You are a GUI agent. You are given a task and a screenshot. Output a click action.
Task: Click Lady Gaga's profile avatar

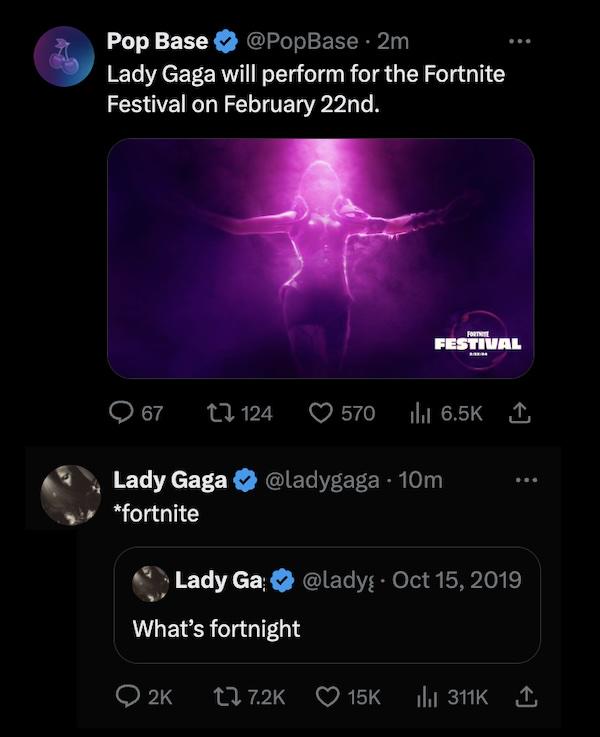click(71, 497)
